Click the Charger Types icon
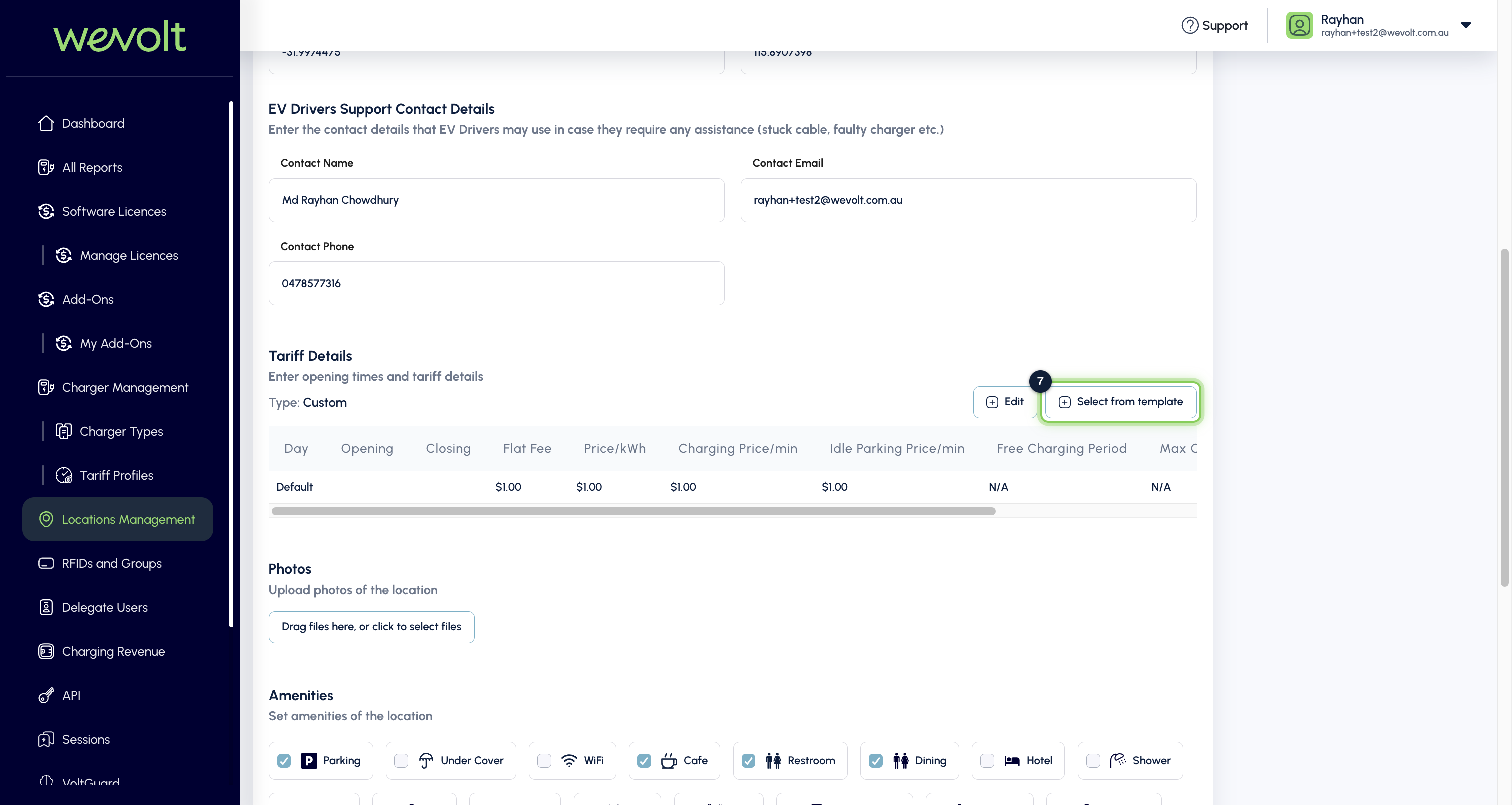 64,431
